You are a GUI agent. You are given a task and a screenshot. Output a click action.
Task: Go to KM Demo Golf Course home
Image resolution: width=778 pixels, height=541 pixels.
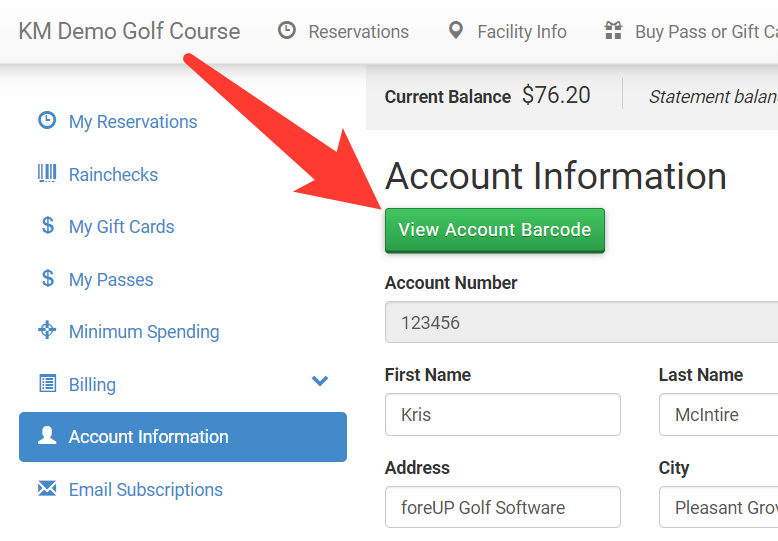129,31
